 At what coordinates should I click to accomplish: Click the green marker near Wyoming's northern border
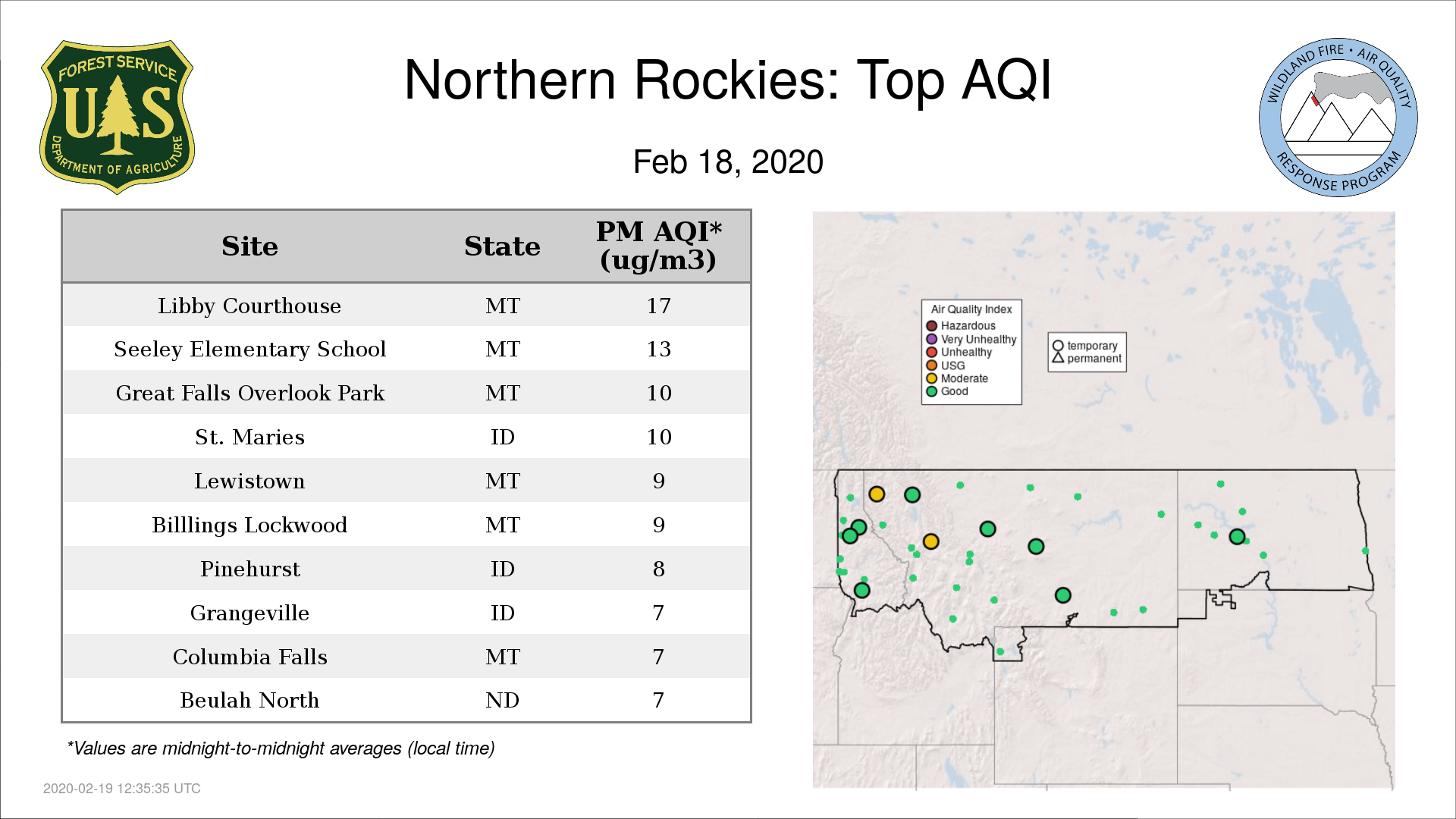pyautogui.click(x=1062, y=595)
